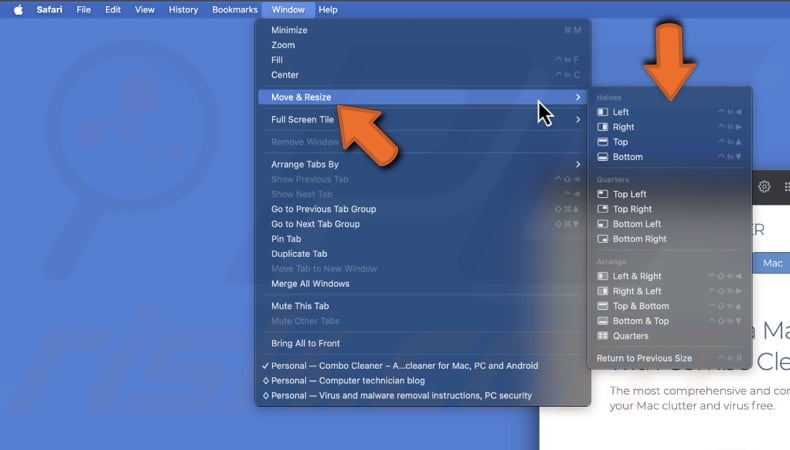
Task: Select Right half text in submenu
Action: 623,127
